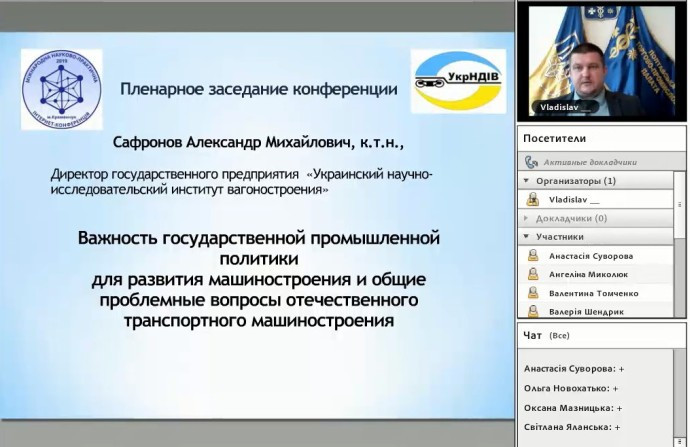
Task: Click the УкрНДІВ logo on the slide
Action: [x=458, y=82]
